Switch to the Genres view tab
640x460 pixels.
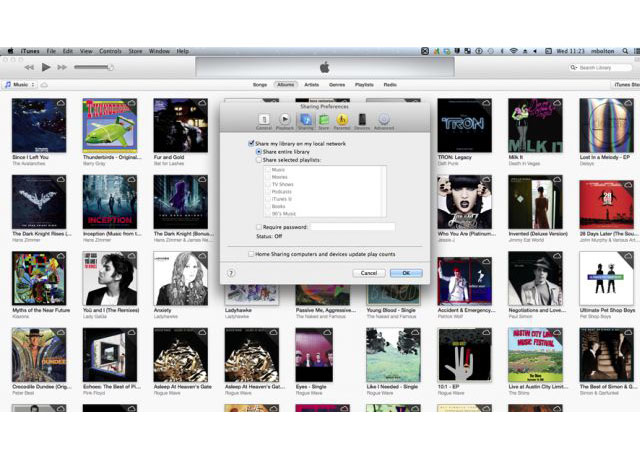click(x=337, y=85)
